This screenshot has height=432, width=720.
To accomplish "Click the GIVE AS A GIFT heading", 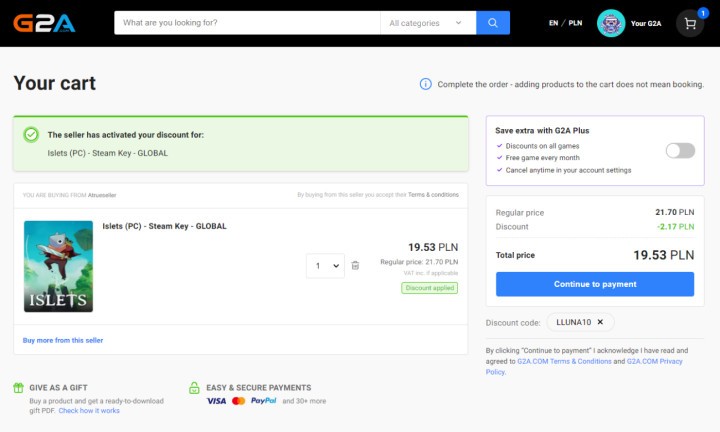I will (x=58, y=387).
